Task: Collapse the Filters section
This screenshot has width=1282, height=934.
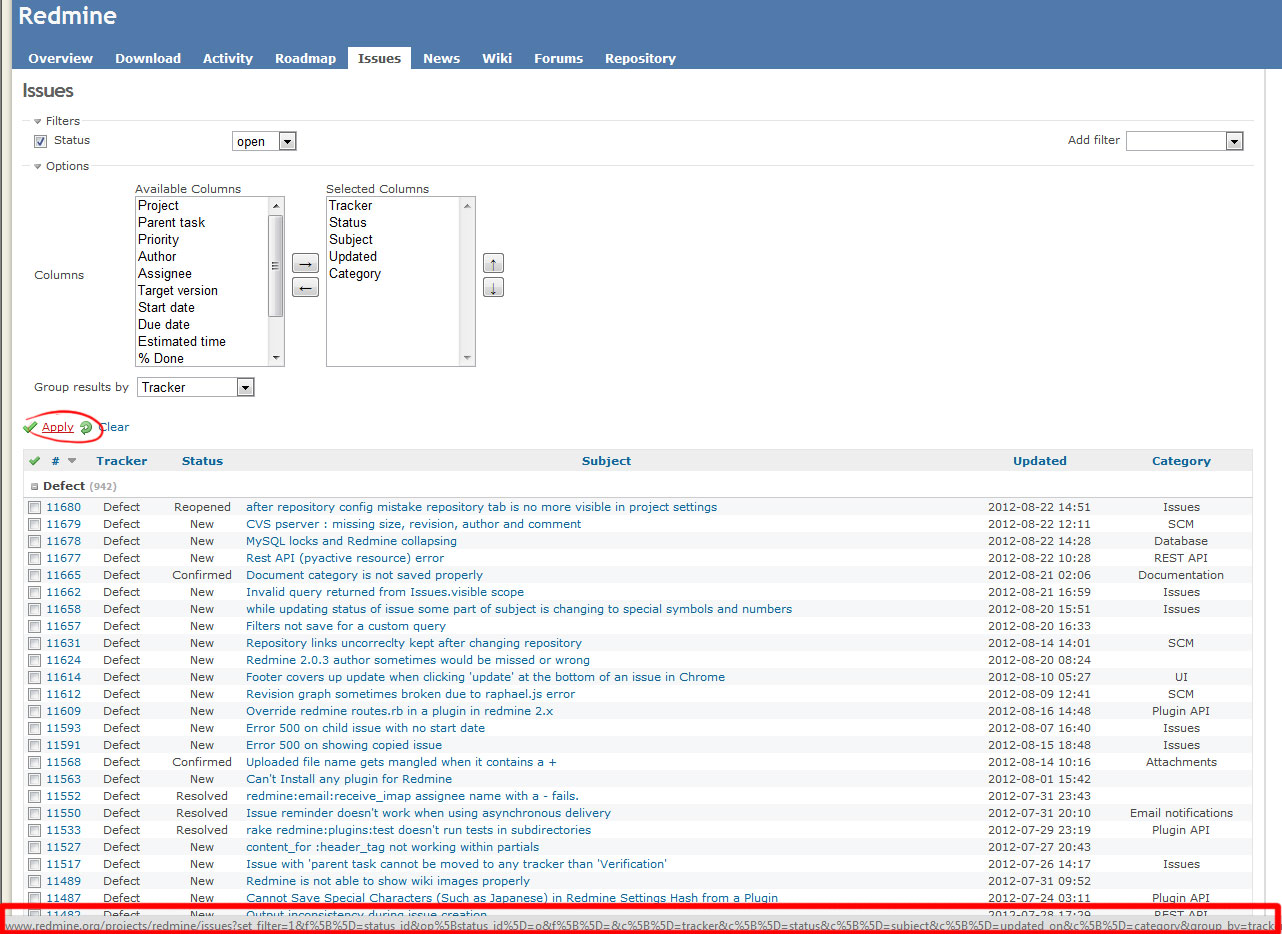Action: click(x=38, y=121)
